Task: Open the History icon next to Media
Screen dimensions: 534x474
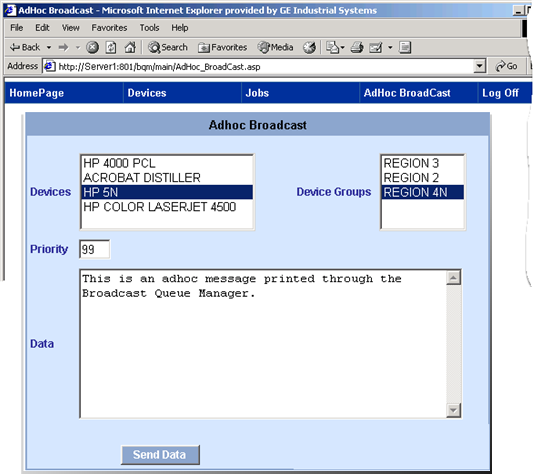Action: [309, 47]
